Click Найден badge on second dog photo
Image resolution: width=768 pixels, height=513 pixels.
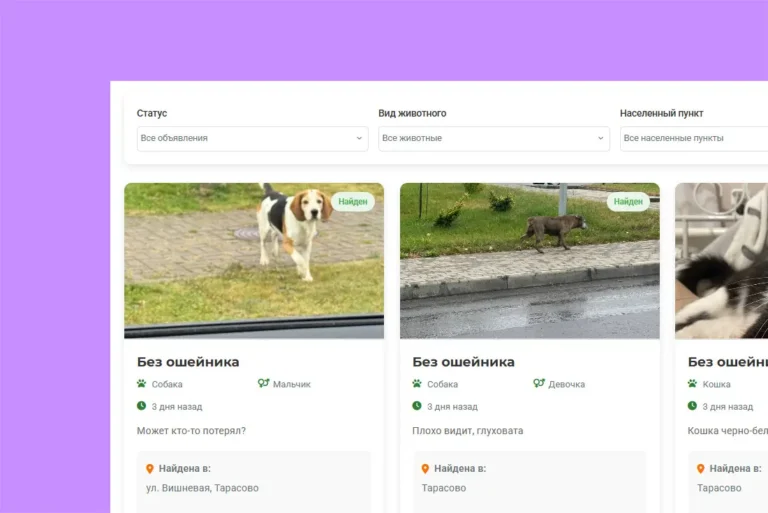click(x=628, y=201)
